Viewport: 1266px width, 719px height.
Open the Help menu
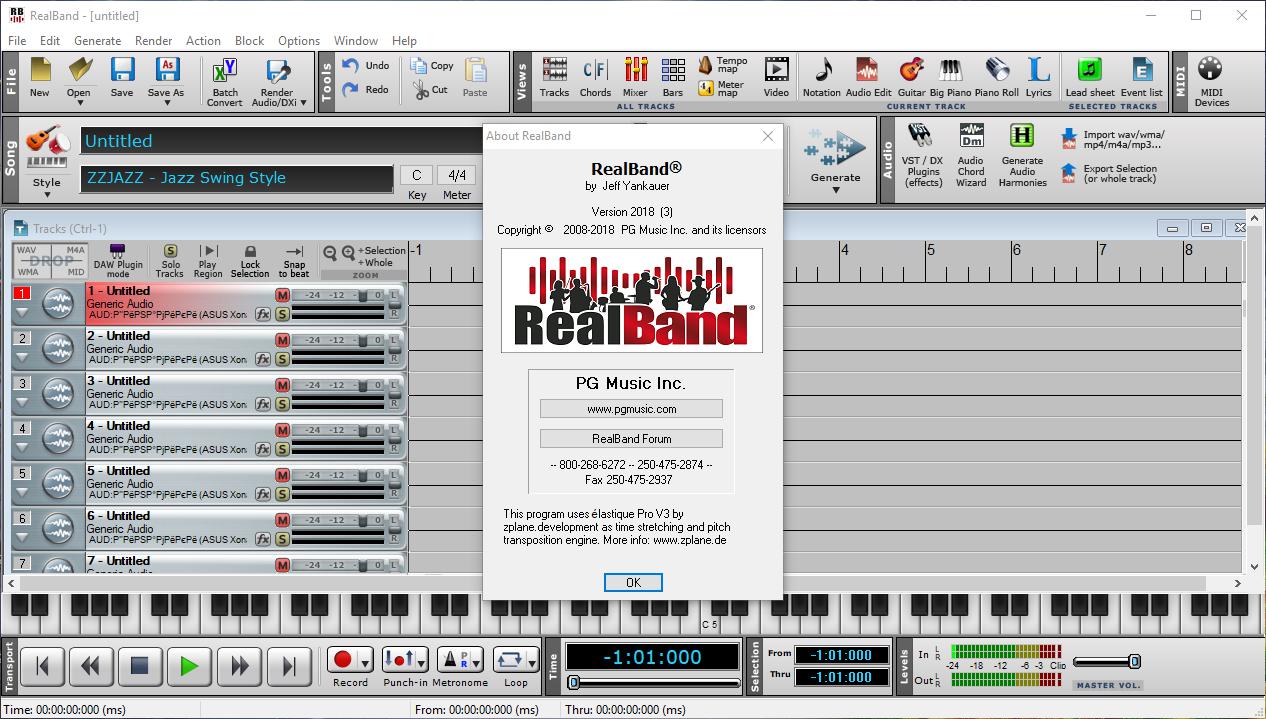[x=404, y=41]
